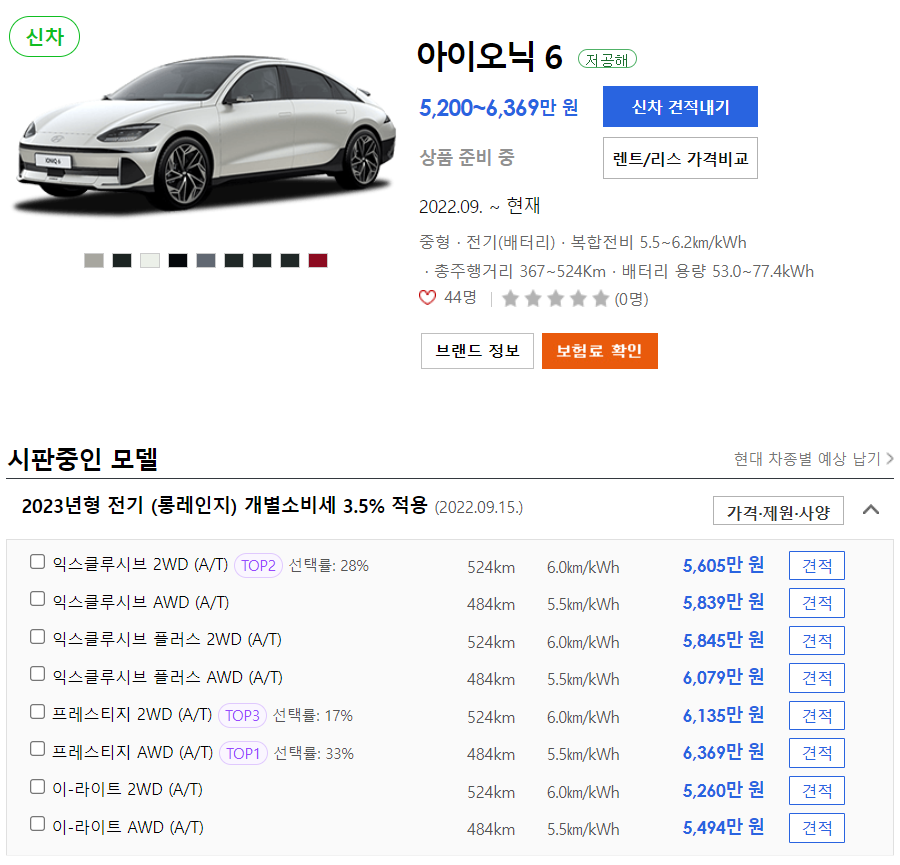
Task: Click the 신차 green badge
Action: click(45, 37)
